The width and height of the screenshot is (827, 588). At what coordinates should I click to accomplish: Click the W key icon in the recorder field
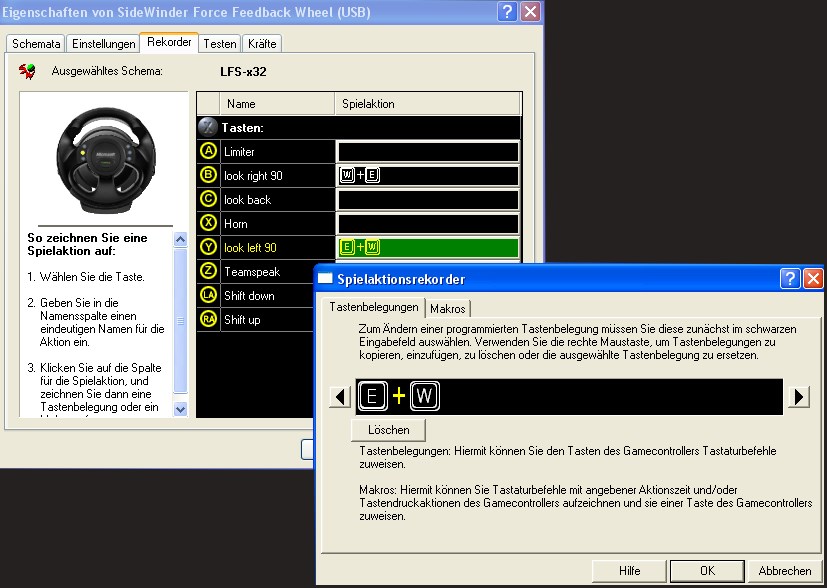coord(425,396)
